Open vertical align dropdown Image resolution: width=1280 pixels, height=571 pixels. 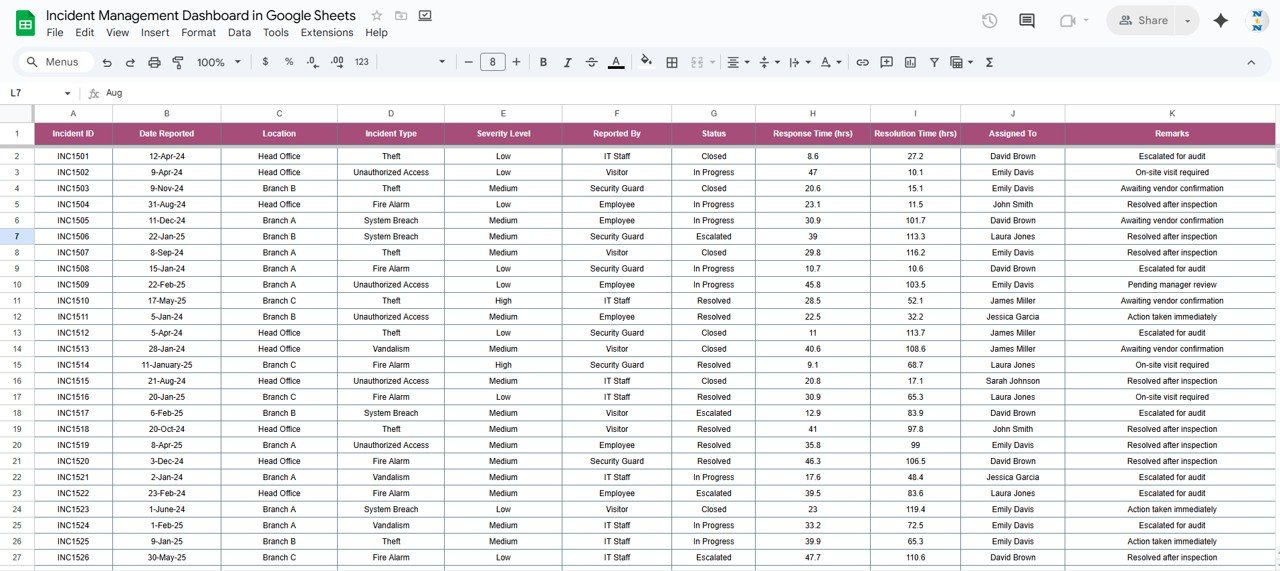tap(768, 62)
